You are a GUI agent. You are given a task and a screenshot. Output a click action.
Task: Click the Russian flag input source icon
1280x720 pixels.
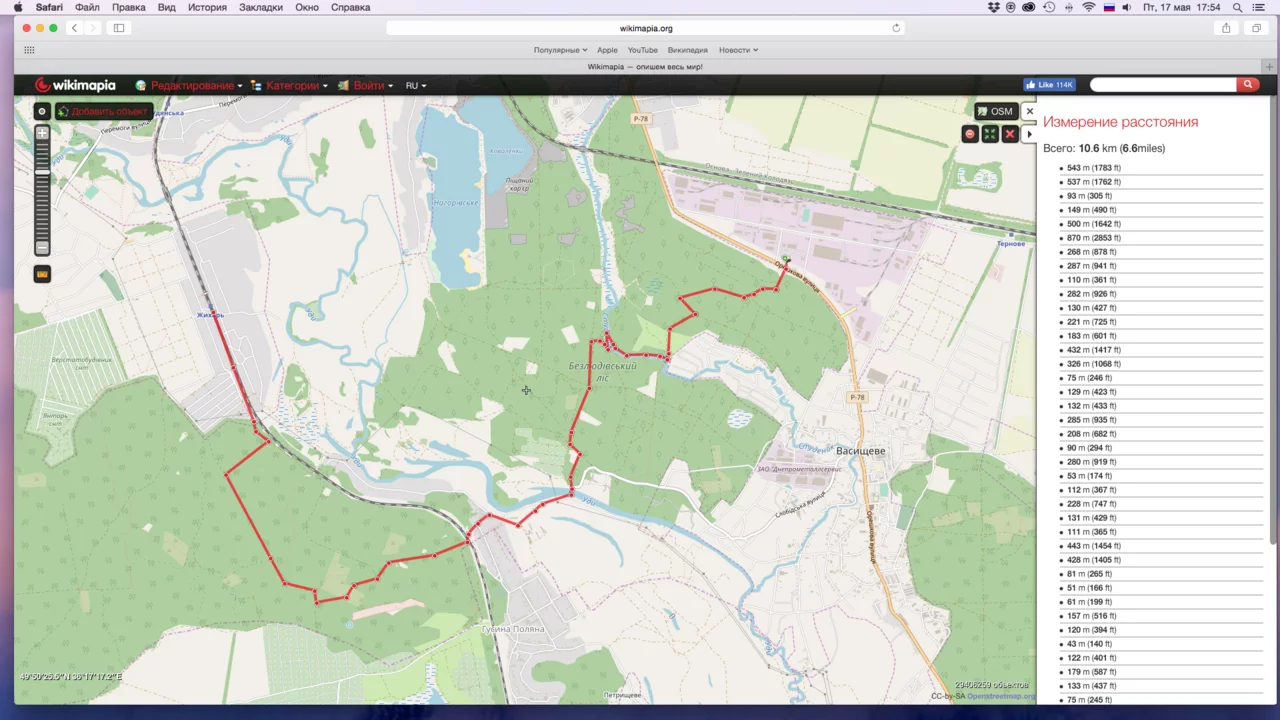pyautogui.click(x=1109, y=7)
